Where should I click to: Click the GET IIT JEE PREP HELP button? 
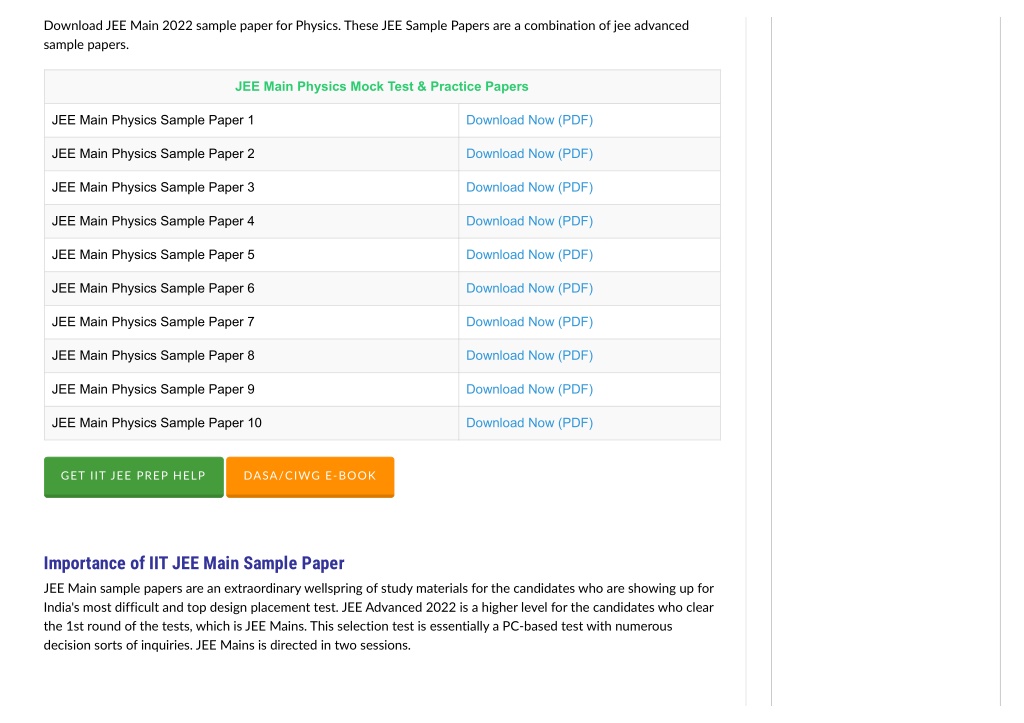coord(133,477)
